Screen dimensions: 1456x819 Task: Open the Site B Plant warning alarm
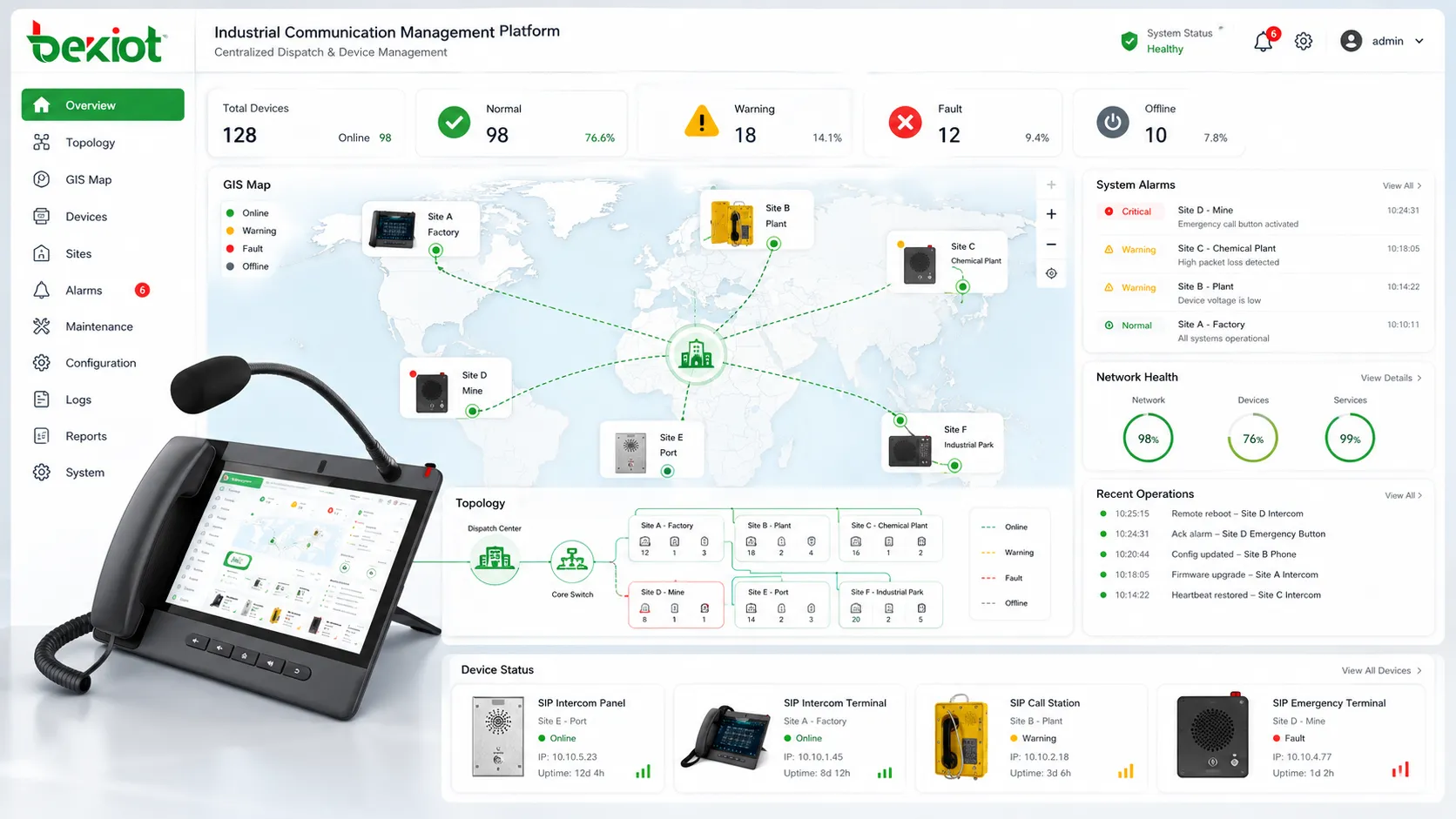click(1259, 293)
